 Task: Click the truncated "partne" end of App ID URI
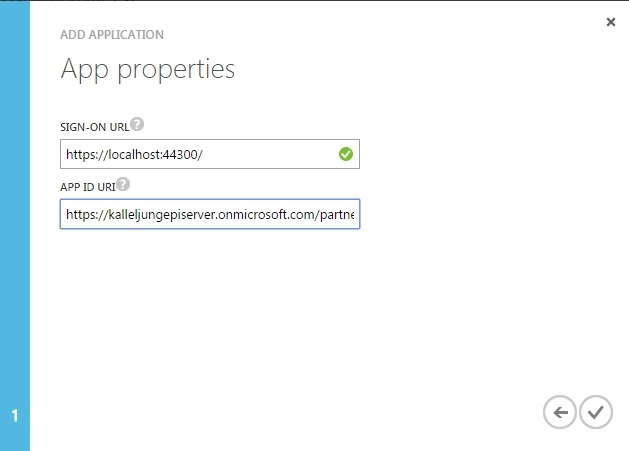[337, 215]
